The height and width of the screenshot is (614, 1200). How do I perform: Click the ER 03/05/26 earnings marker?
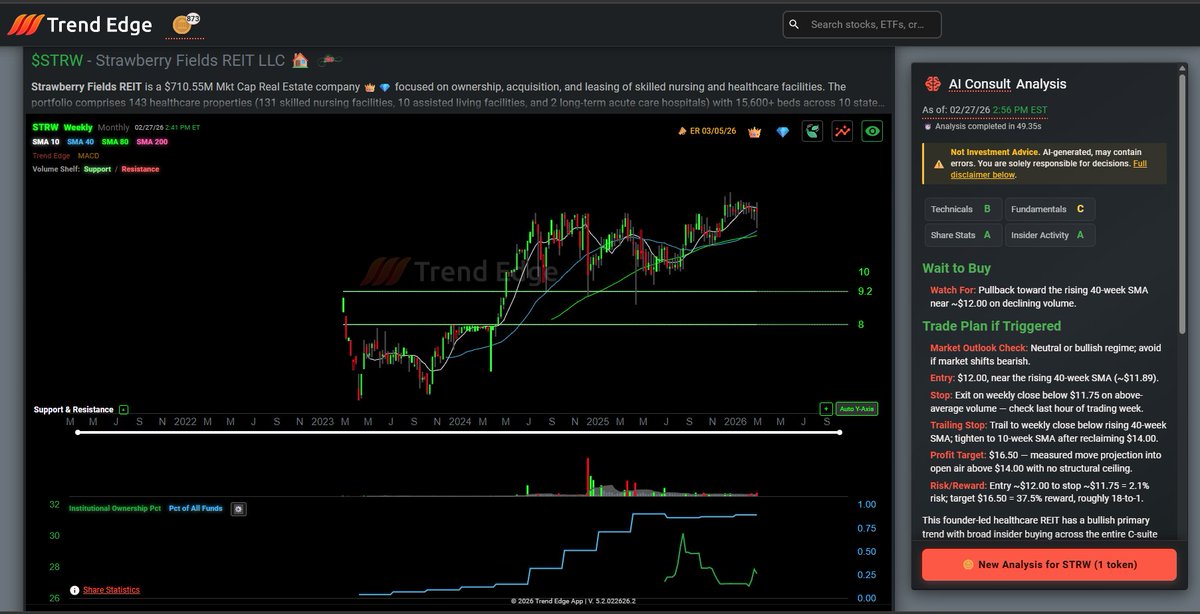(707, 132)
